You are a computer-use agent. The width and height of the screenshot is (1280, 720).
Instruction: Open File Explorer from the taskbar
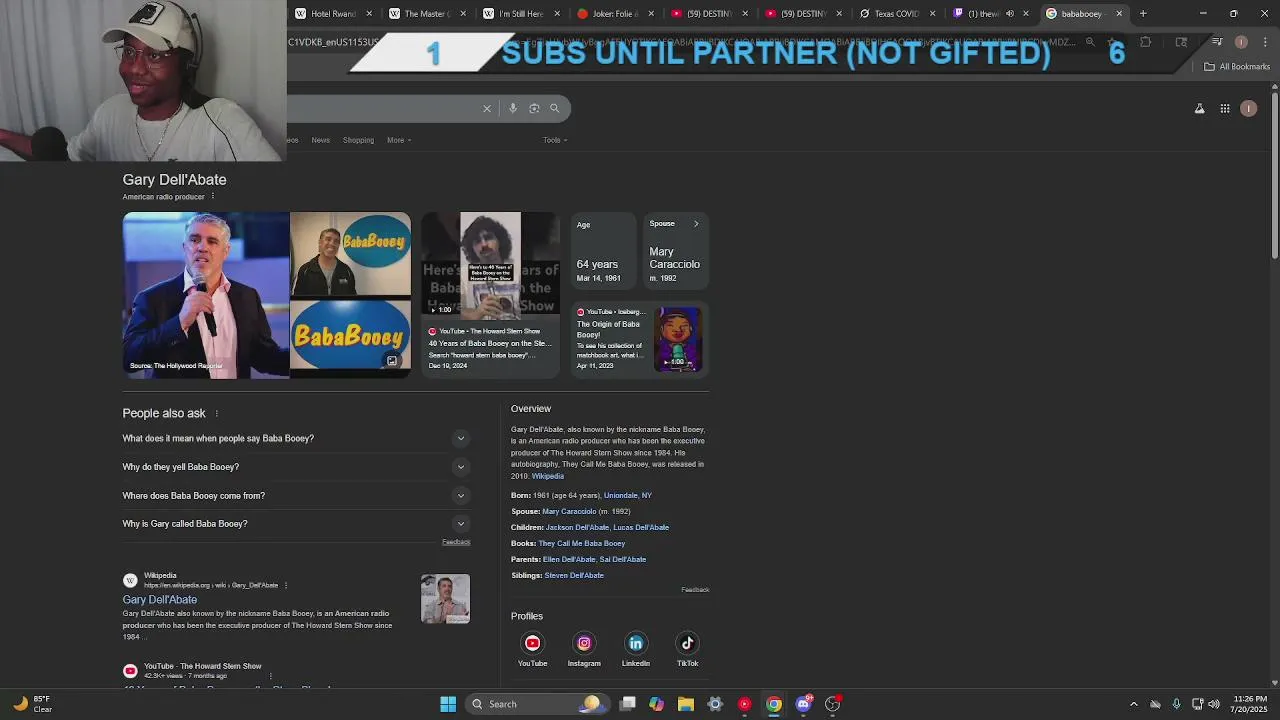(x=686, y=704)
